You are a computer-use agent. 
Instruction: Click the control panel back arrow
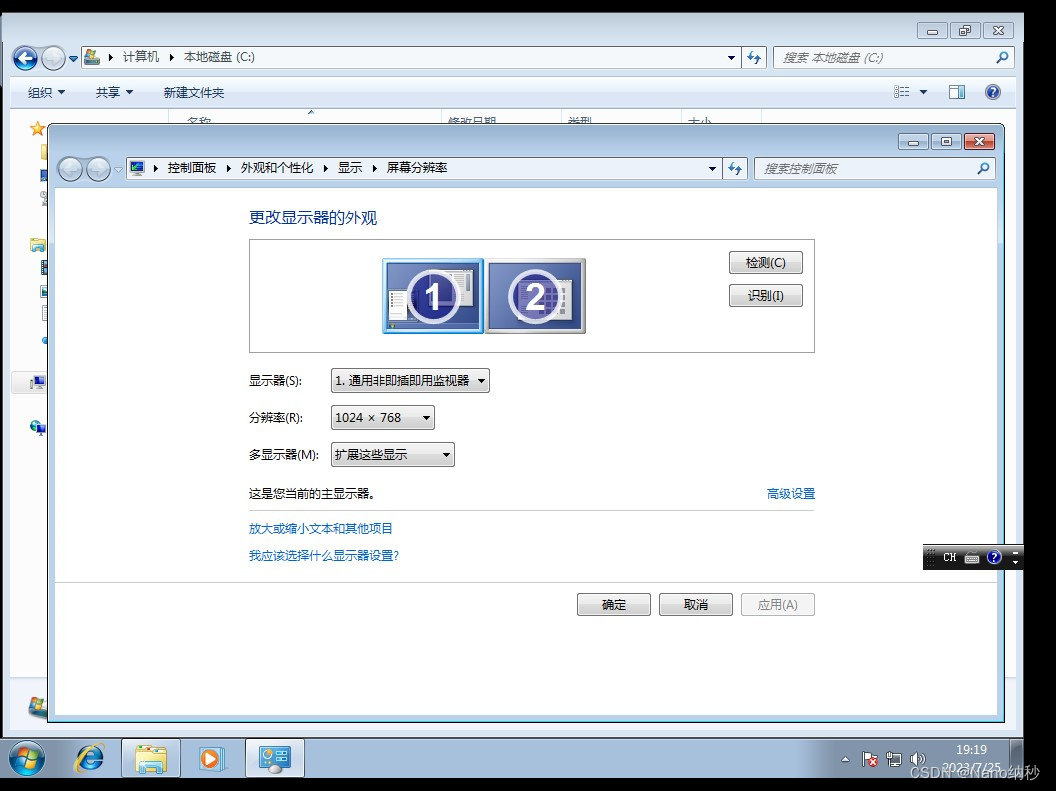coord(70,169)
